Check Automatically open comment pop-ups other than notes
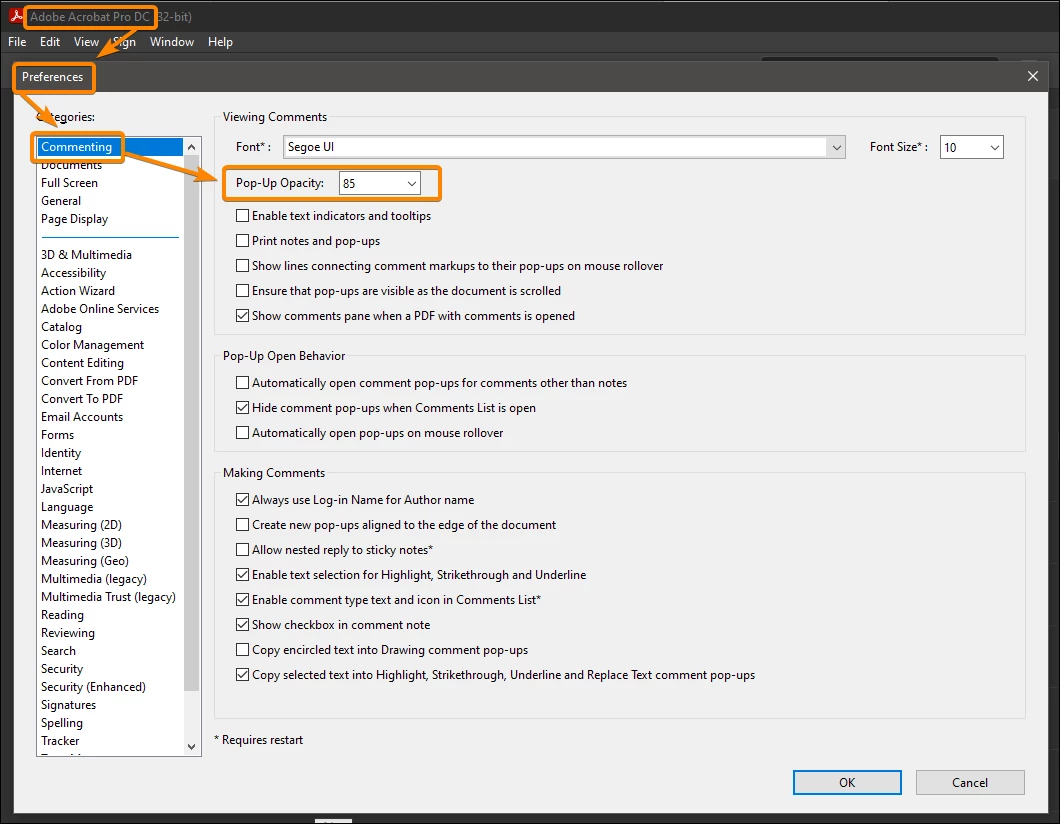Screen dimensions: 1060x824 pyautogui.click(x=242, y=383)
